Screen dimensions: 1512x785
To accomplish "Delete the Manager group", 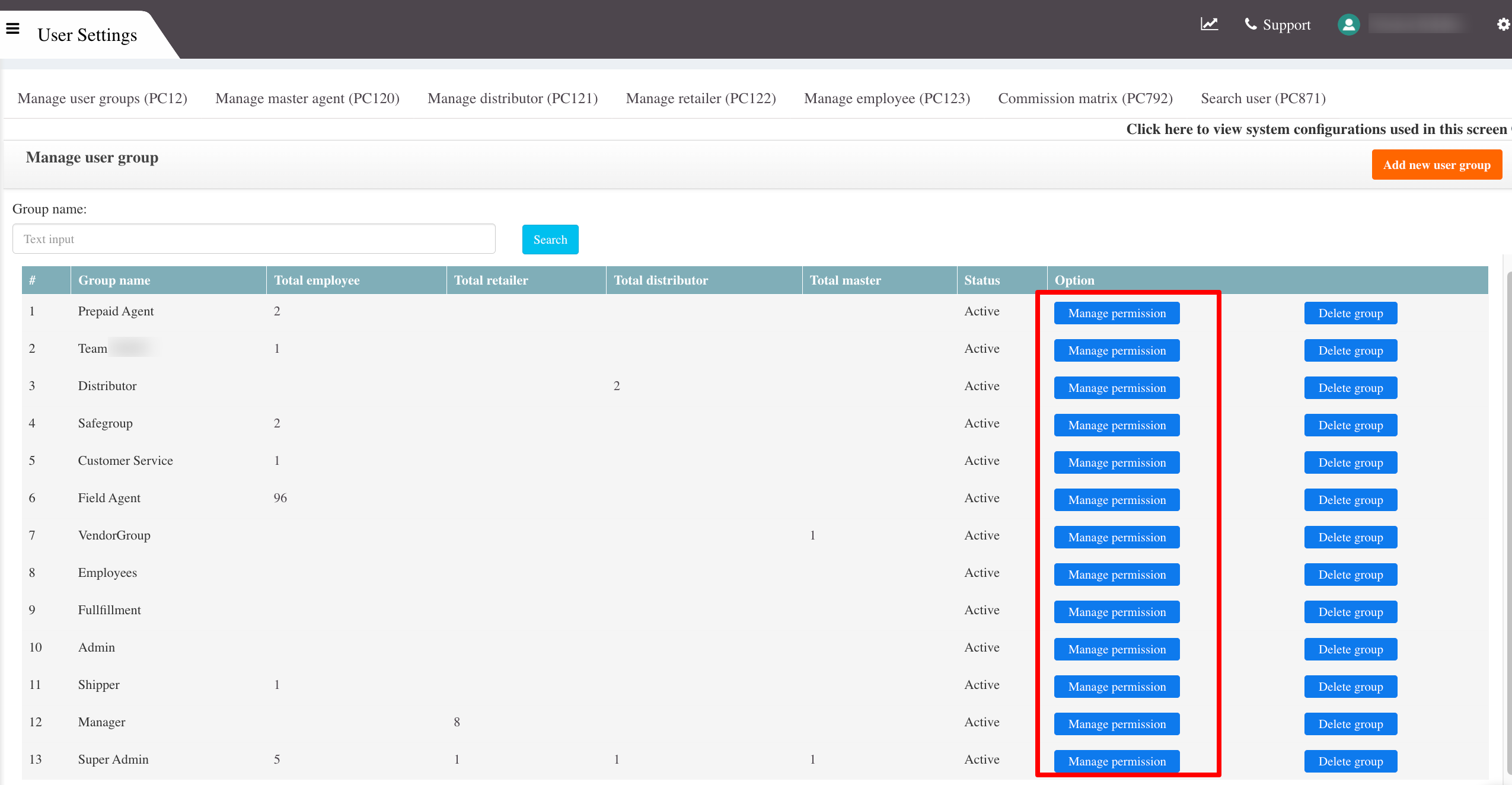I will [1351, 724].
